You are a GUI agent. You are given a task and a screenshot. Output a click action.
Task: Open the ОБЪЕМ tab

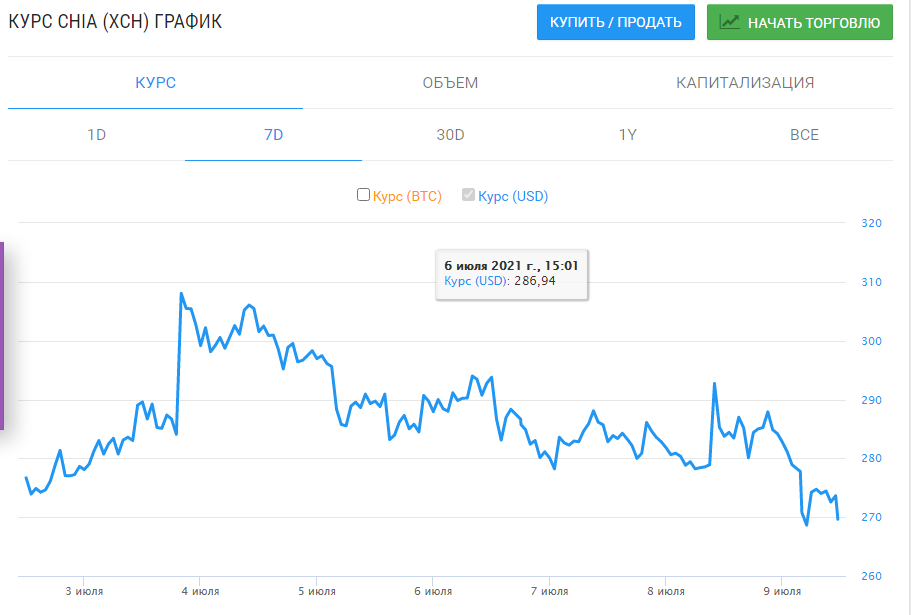(x=450, y=83)
